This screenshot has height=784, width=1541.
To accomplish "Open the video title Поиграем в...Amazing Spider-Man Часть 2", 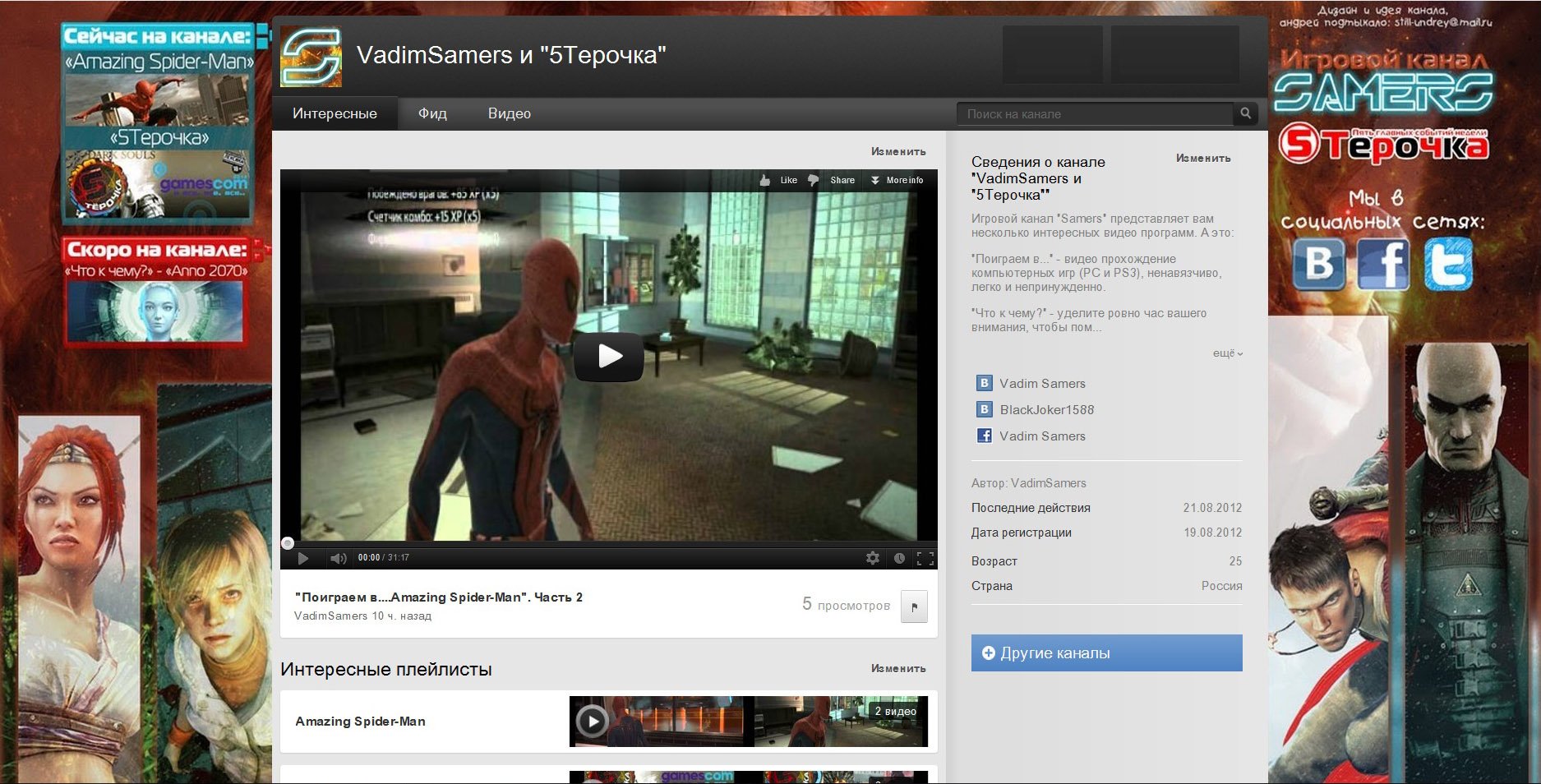I will [x=439, y=597].
